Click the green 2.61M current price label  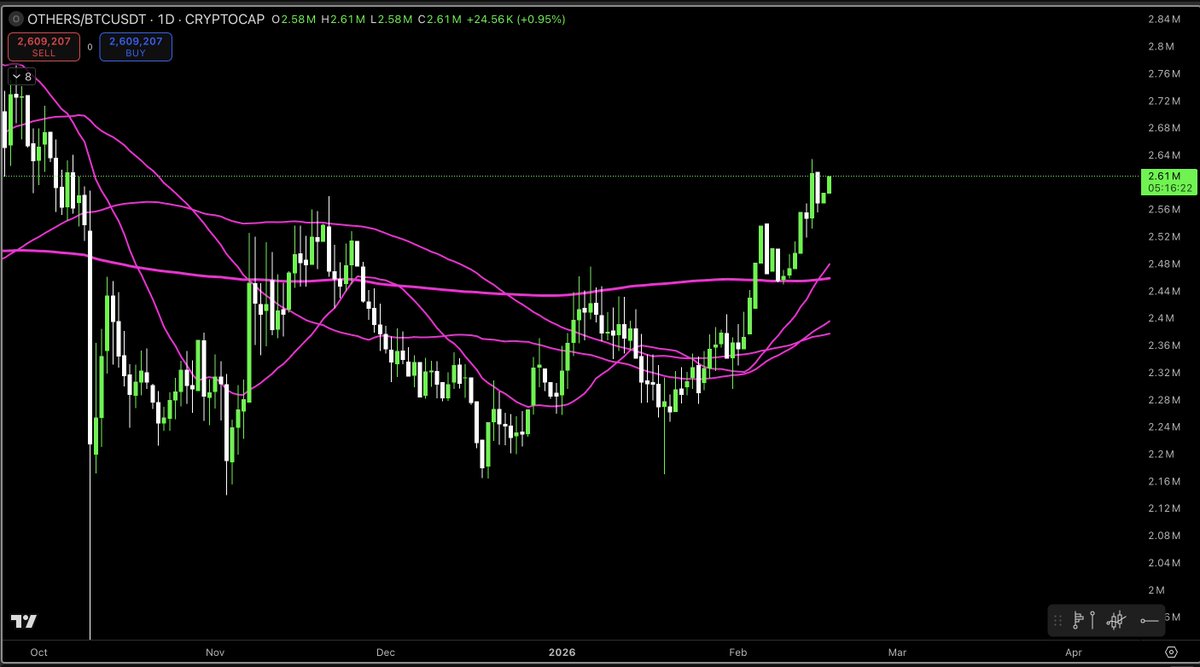tap(1167, 181)
